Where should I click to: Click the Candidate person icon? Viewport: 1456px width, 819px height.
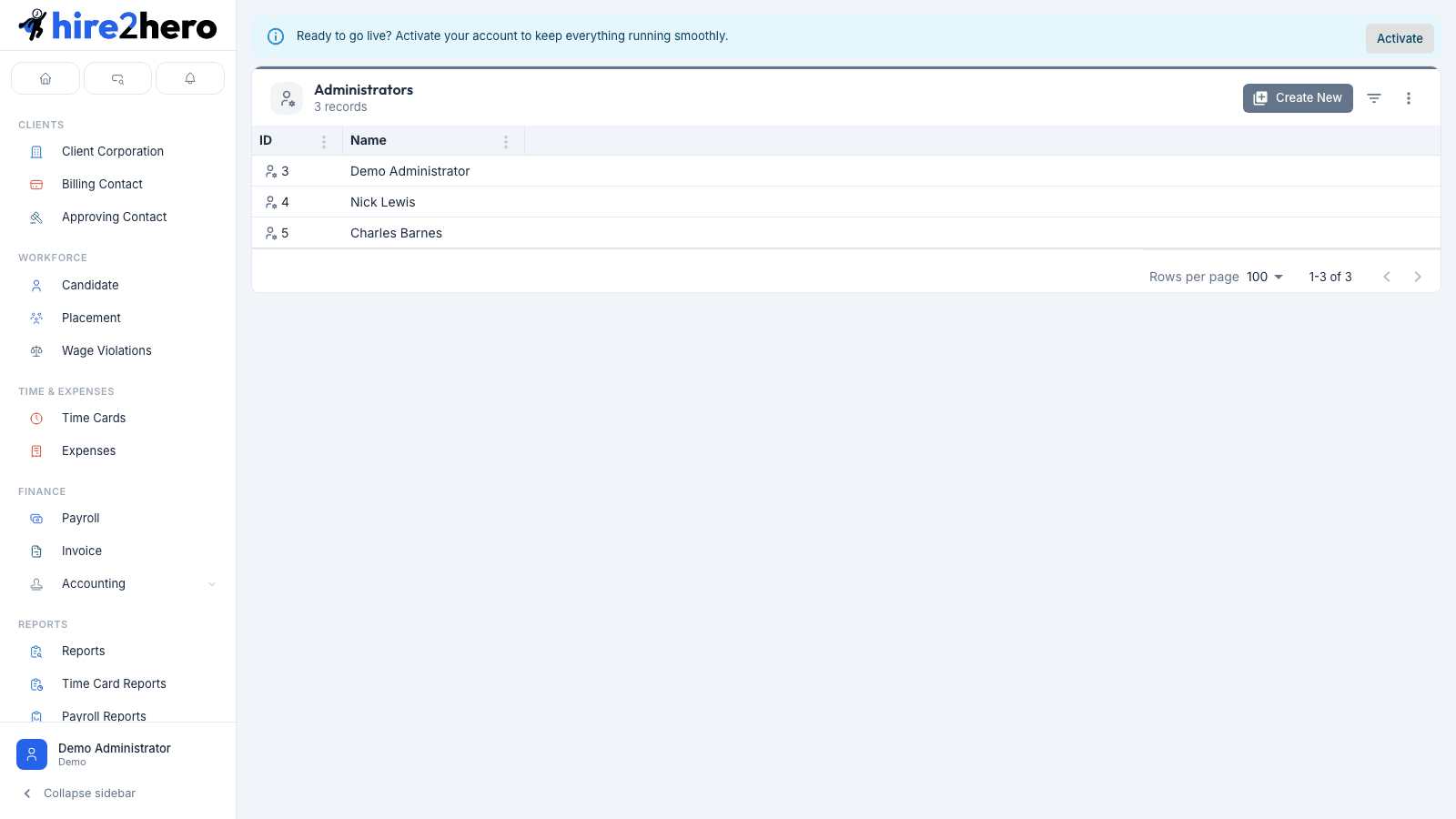click(x=36, y=286)
